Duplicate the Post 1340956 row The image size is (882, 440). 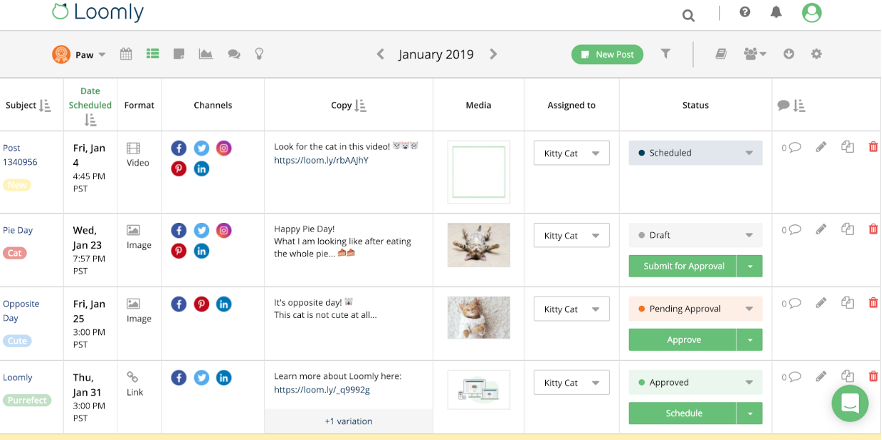(x=847, y=147)
